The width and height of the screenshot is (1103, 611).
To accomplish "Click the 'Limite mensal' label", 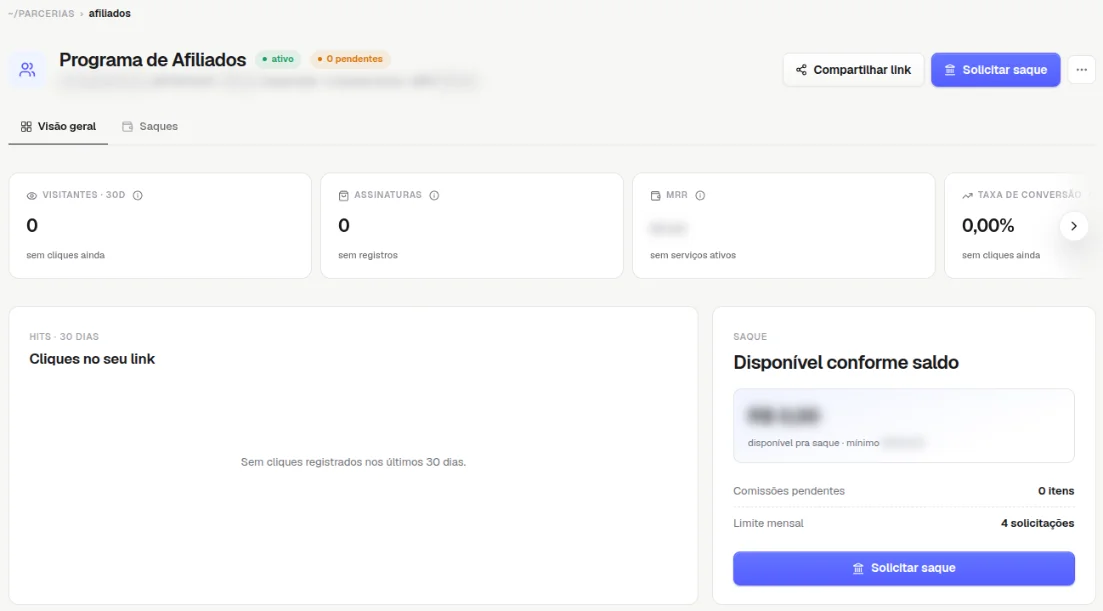I will tap(768, 523).
